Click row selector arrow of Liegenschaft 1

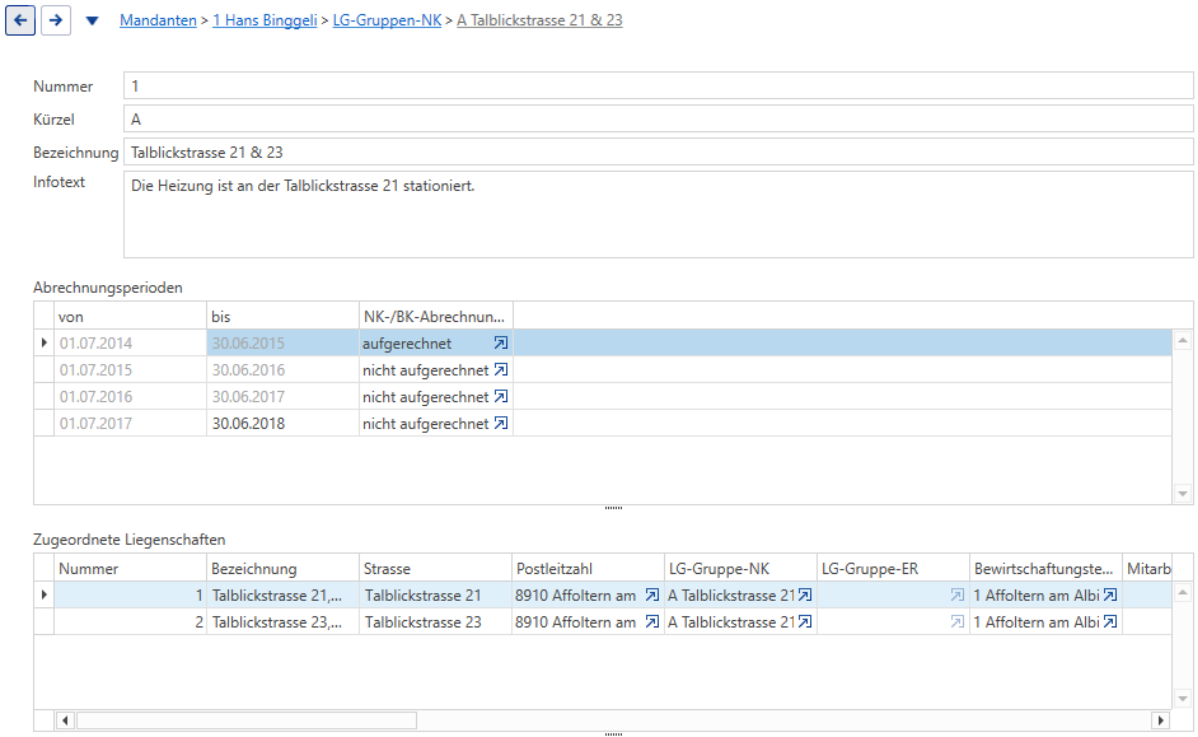[44, 595]
